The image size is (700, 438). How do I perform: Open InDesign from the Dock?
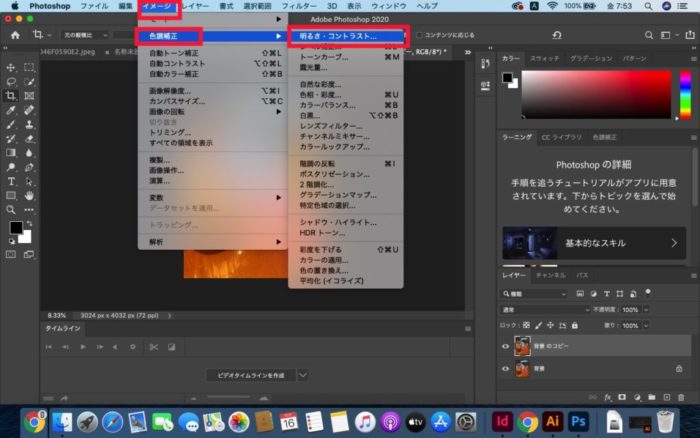click(x=502, y=421)
